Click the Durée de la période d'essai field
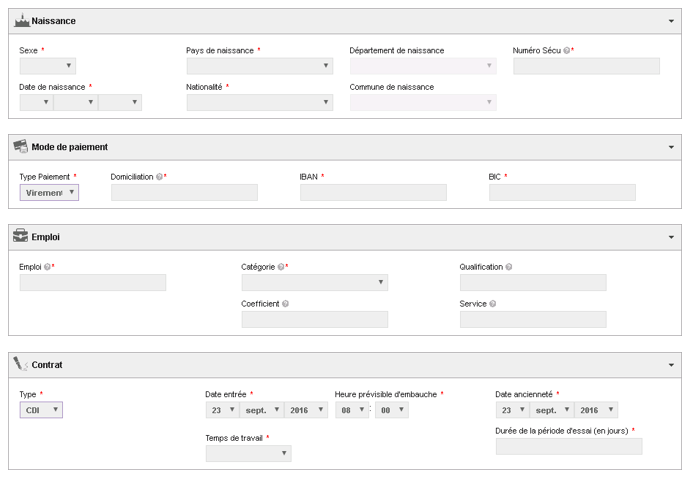This screenshot has width=692, height=477. pos(569,447)
